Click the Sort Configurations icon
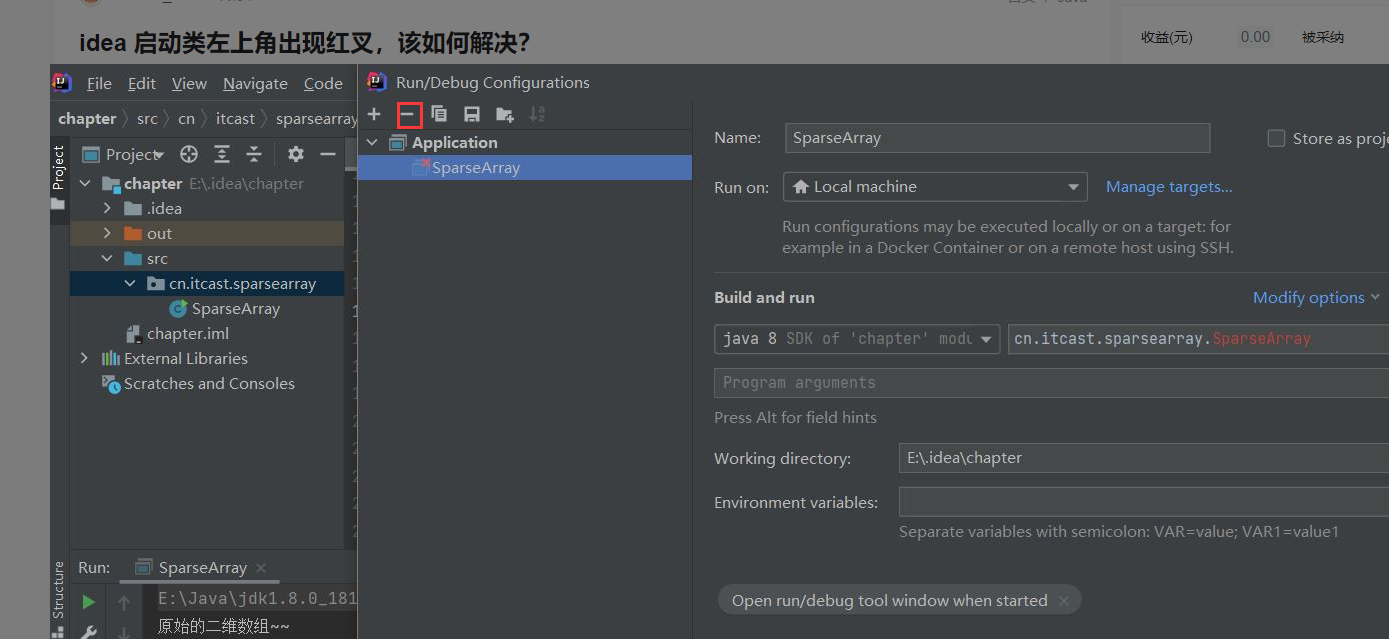Image resolution: width=1389 pixels, height=639 pixels. pos(537,115)
